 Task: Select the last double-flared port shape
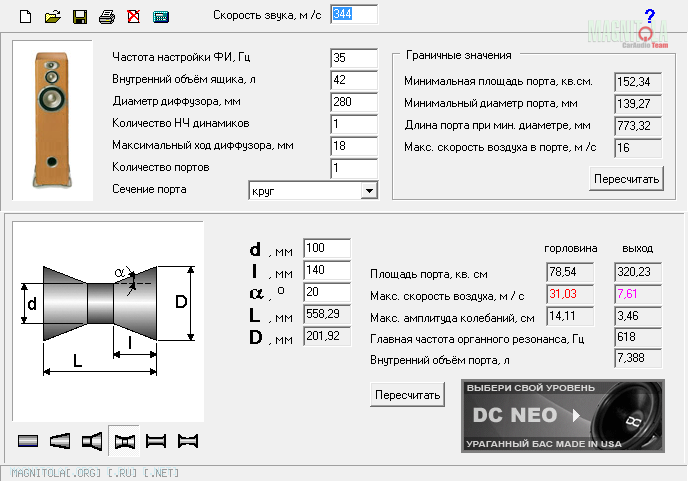(x=188, y=441)
